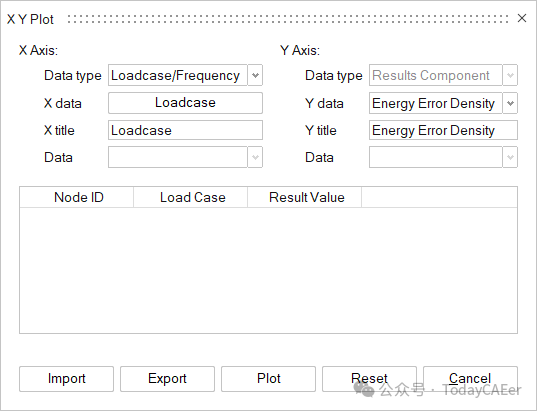This screenshot has height=411, width=537.
Task: Select the Energy Error Density Y data box
Action: click(436, 103)
